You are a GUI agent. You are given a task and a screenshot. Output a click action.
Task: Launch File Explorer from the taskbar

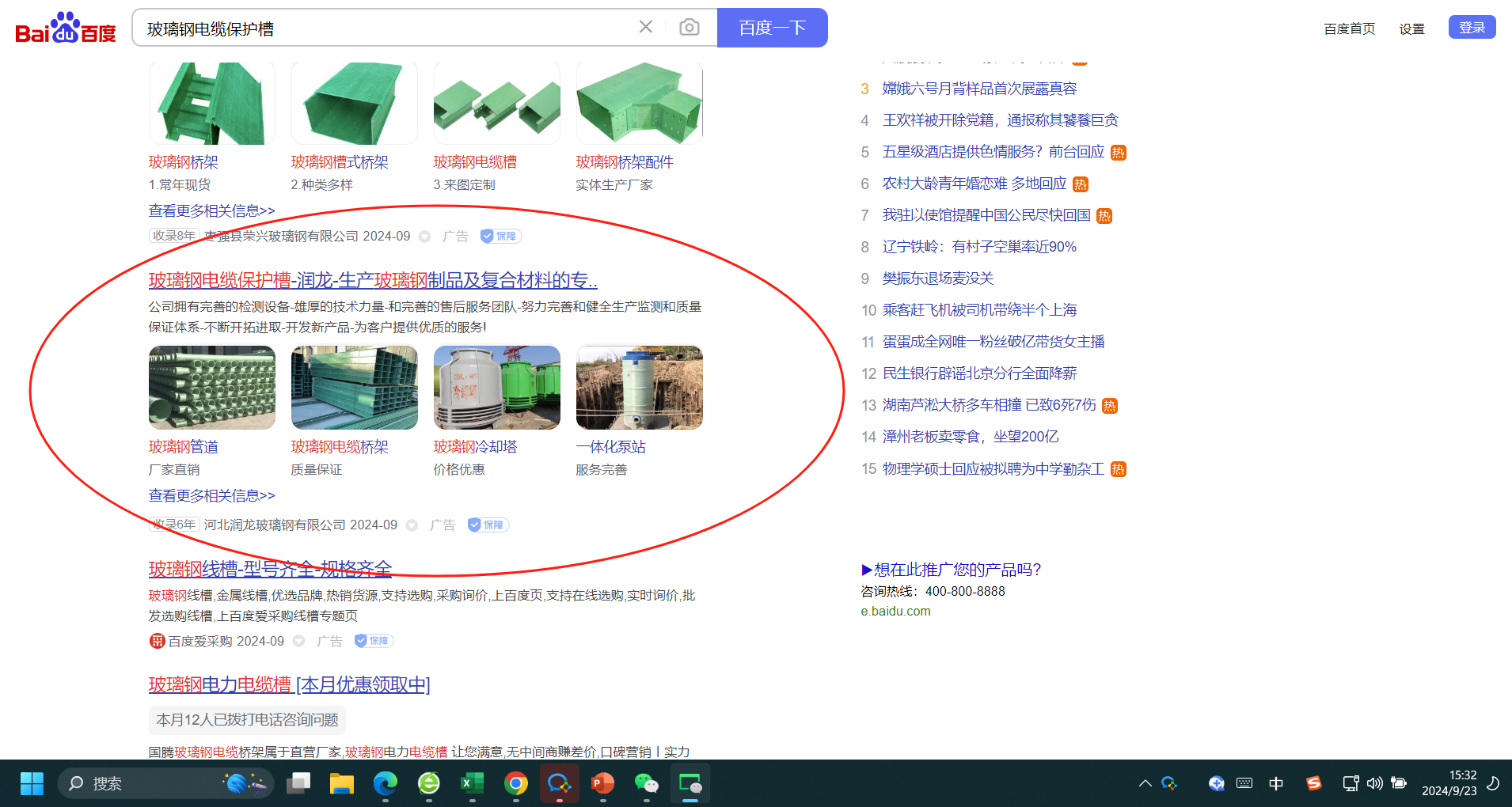(342, 783)
